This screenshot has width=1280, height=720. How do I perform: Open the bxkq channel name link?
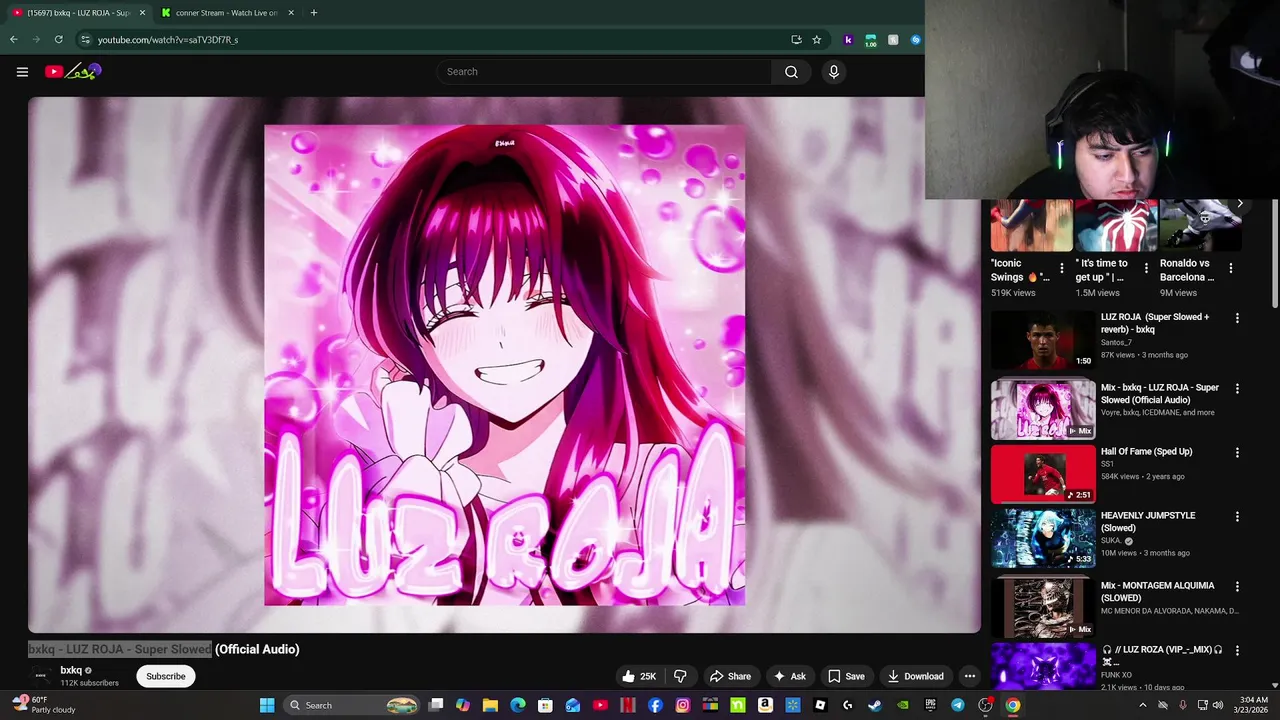point(71,670)
